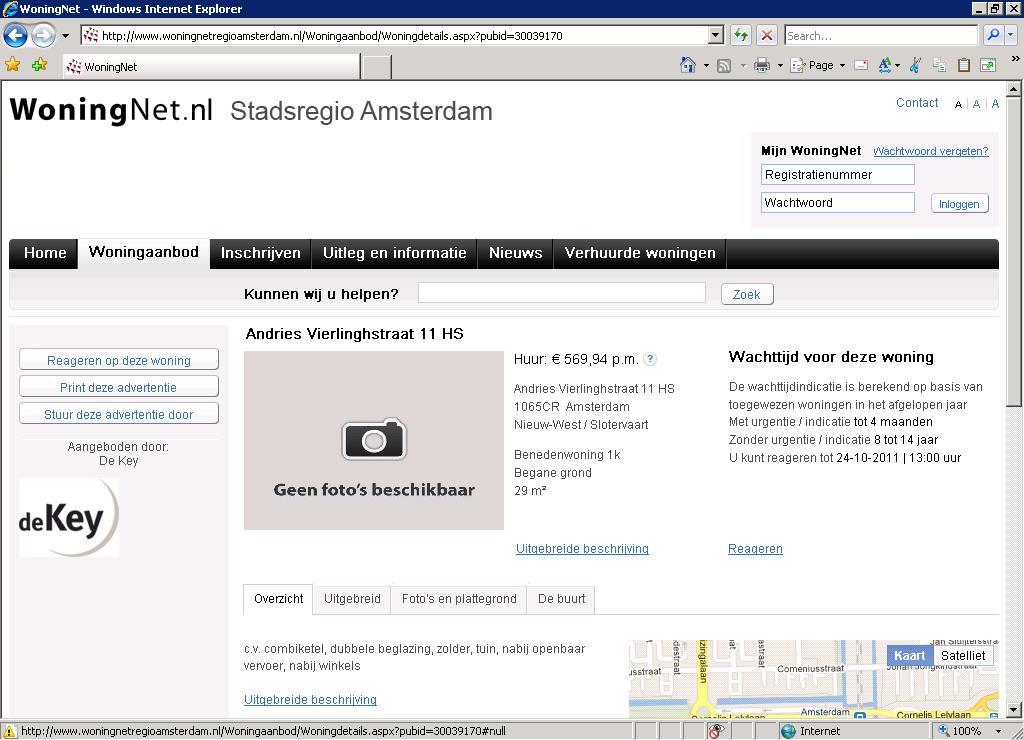The width and height of the screenshot is (1024, 740).
Task: Click the Zoek button
Action: [x=747, y=295]
